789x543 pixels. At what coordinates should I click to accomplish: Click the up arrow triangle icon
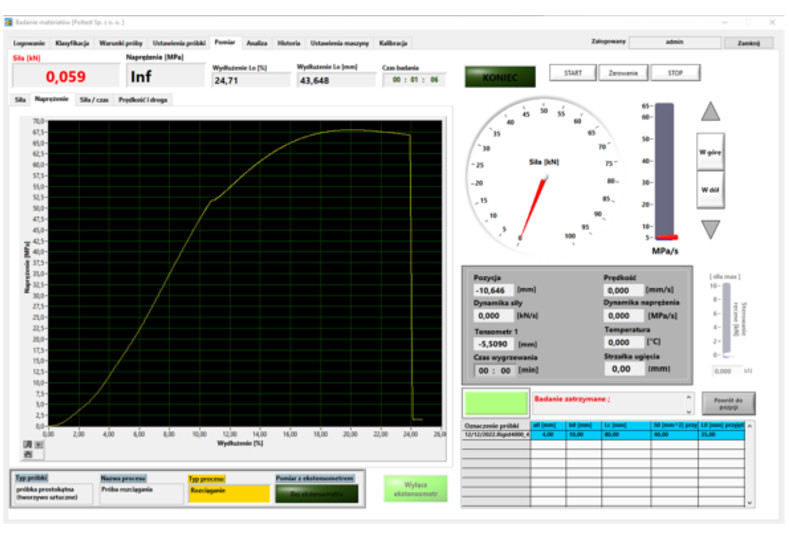[710, 112]
